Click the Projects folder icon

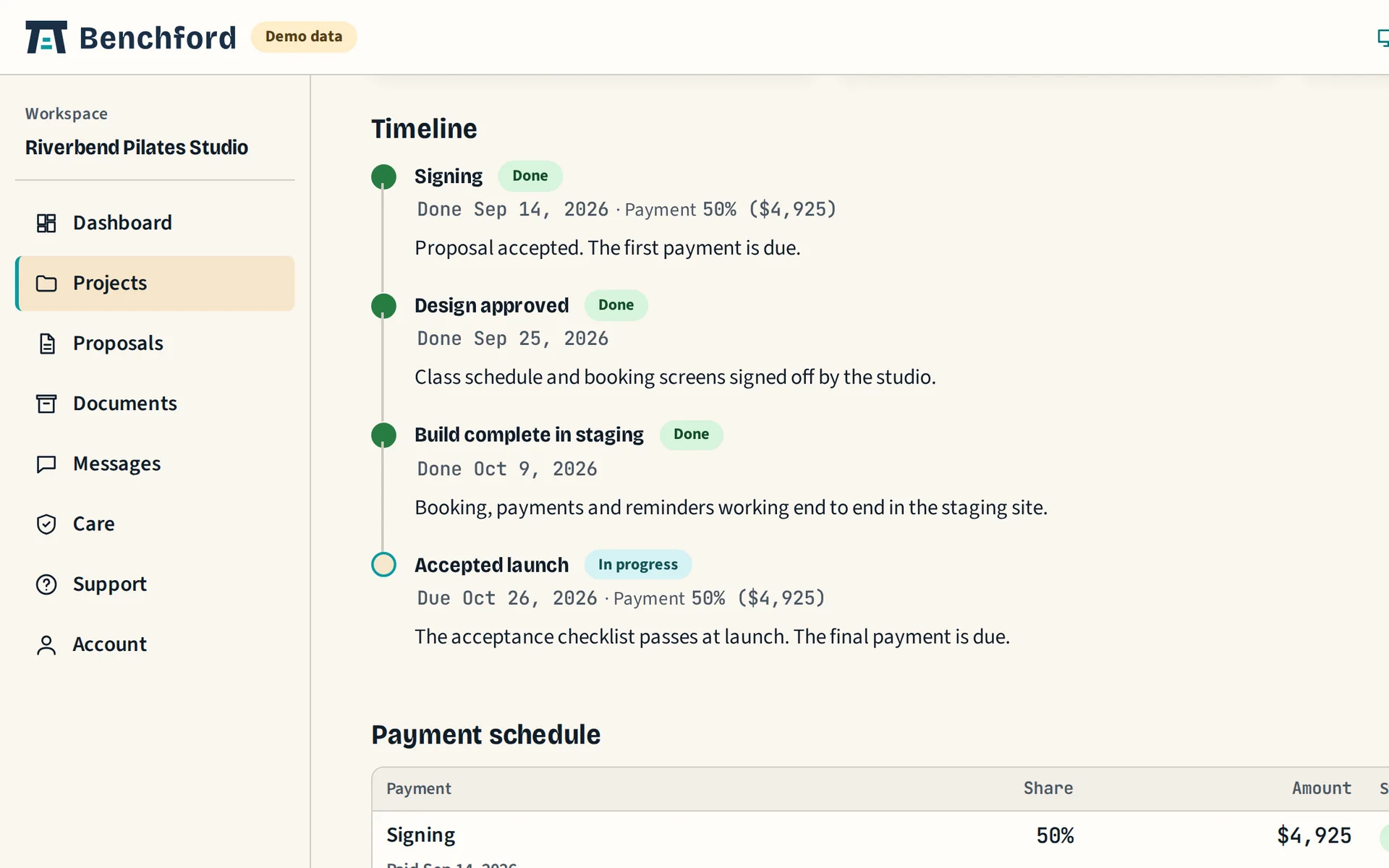click(46, 283)
